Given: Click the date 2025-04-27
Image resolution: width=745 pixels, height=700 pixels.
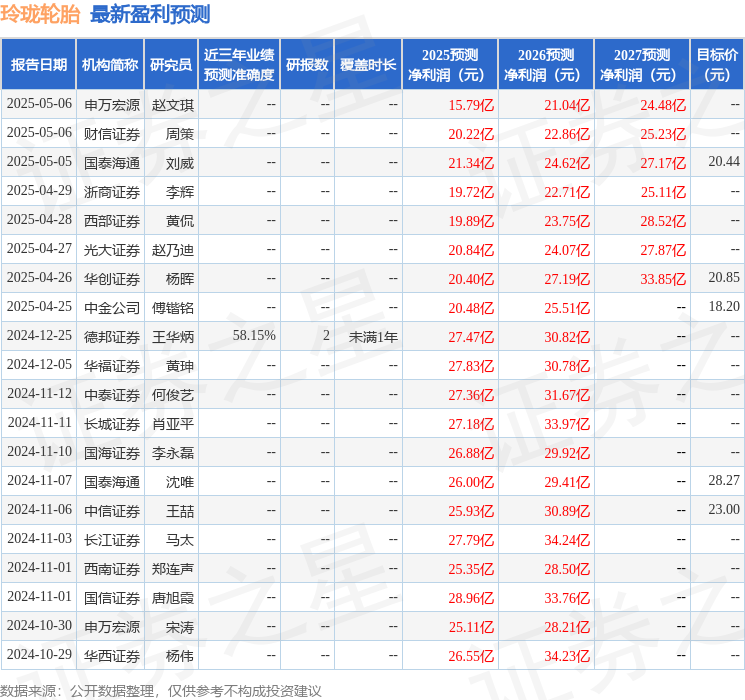Looking at the screenshot, I should [39, 249].
